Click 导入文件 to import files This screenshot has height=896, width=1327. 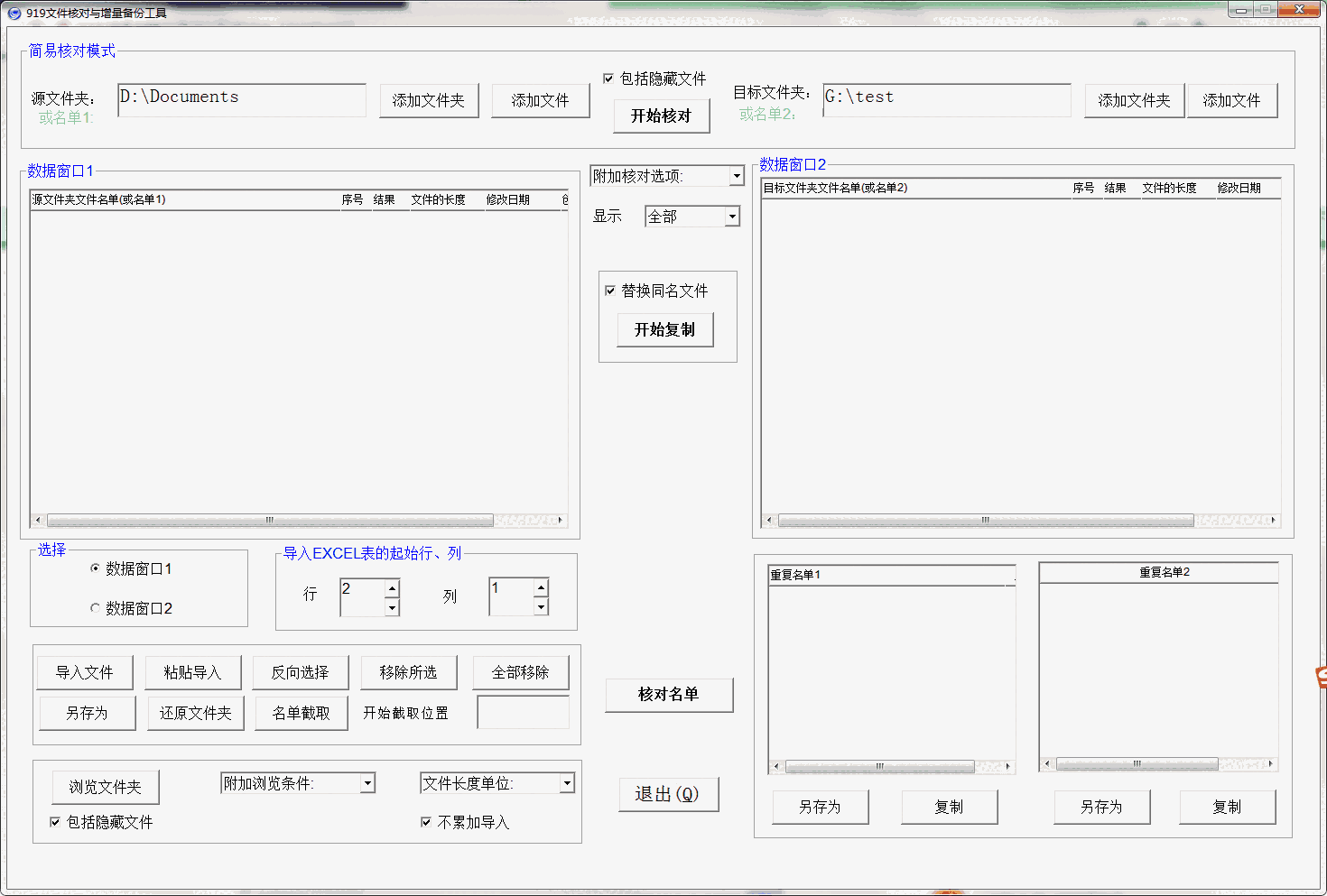(85, 671)
